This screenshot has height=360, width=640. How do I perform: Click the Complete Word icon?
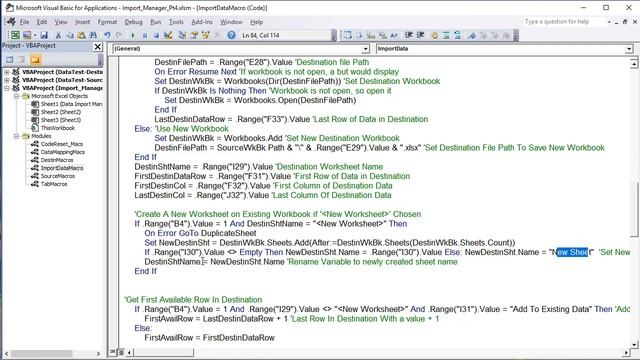pos(393,35)
